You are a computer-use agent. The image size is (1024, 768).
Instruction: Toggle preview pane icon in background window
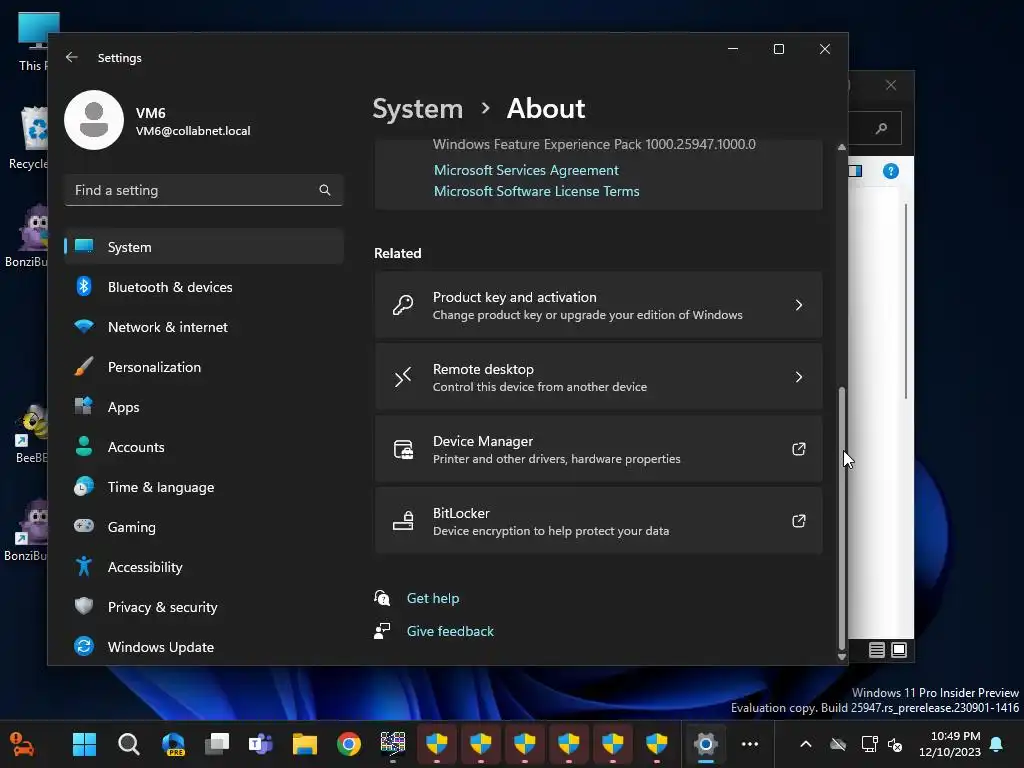[855, 171]
